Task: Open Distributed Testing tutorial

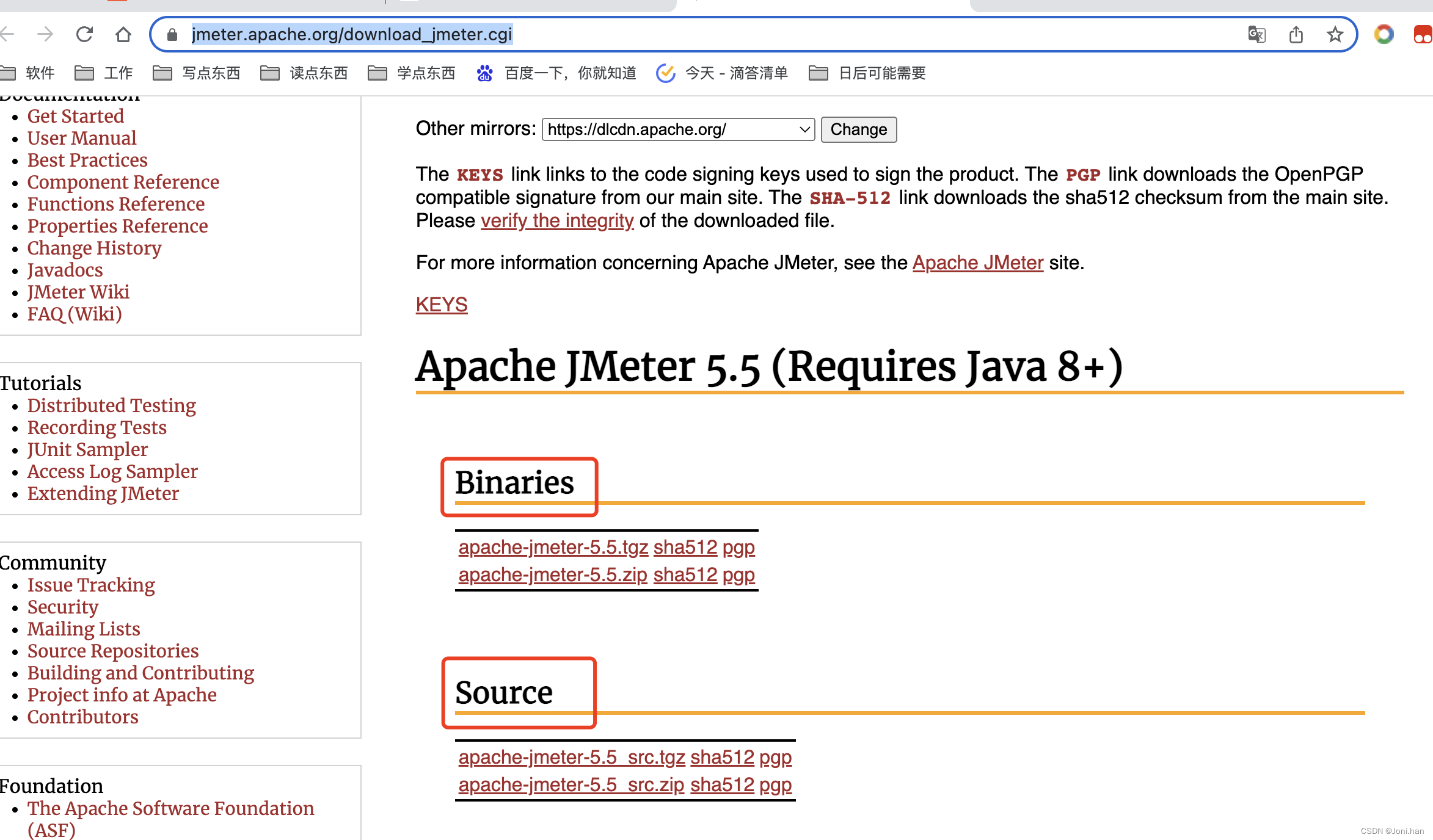Action: pos(112,405)
